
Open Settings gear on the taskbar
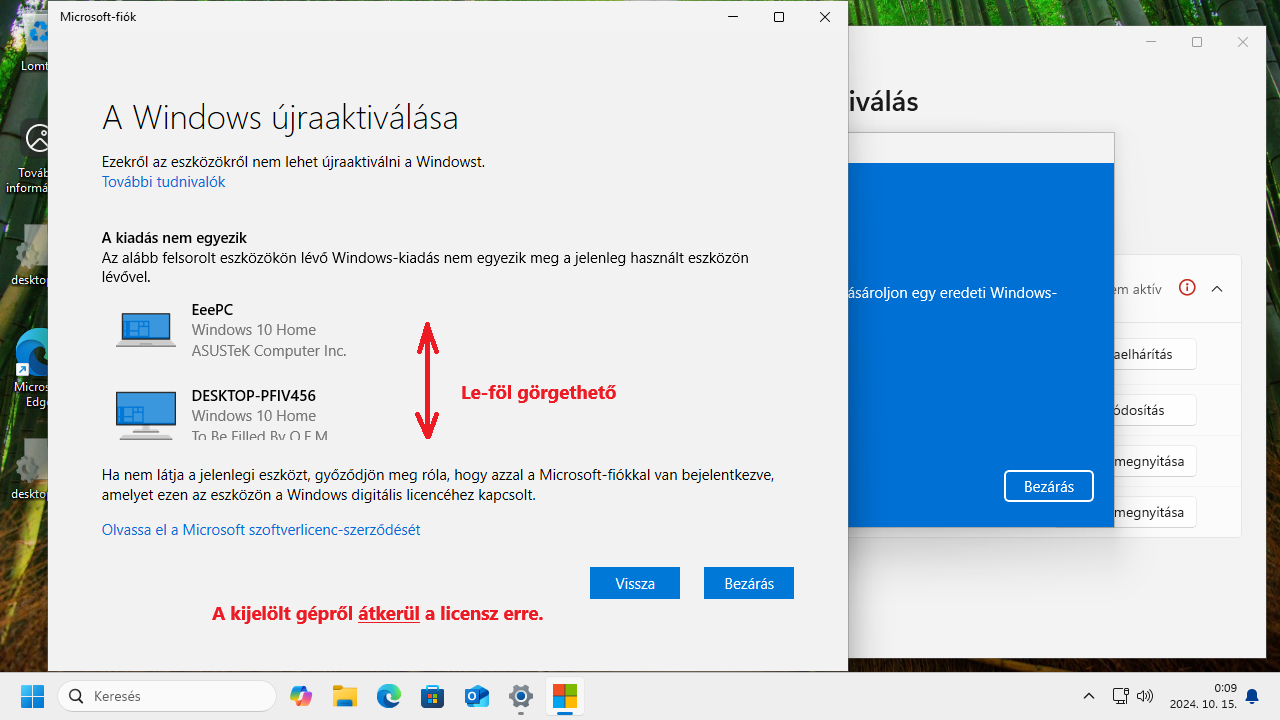pos(521,696)
